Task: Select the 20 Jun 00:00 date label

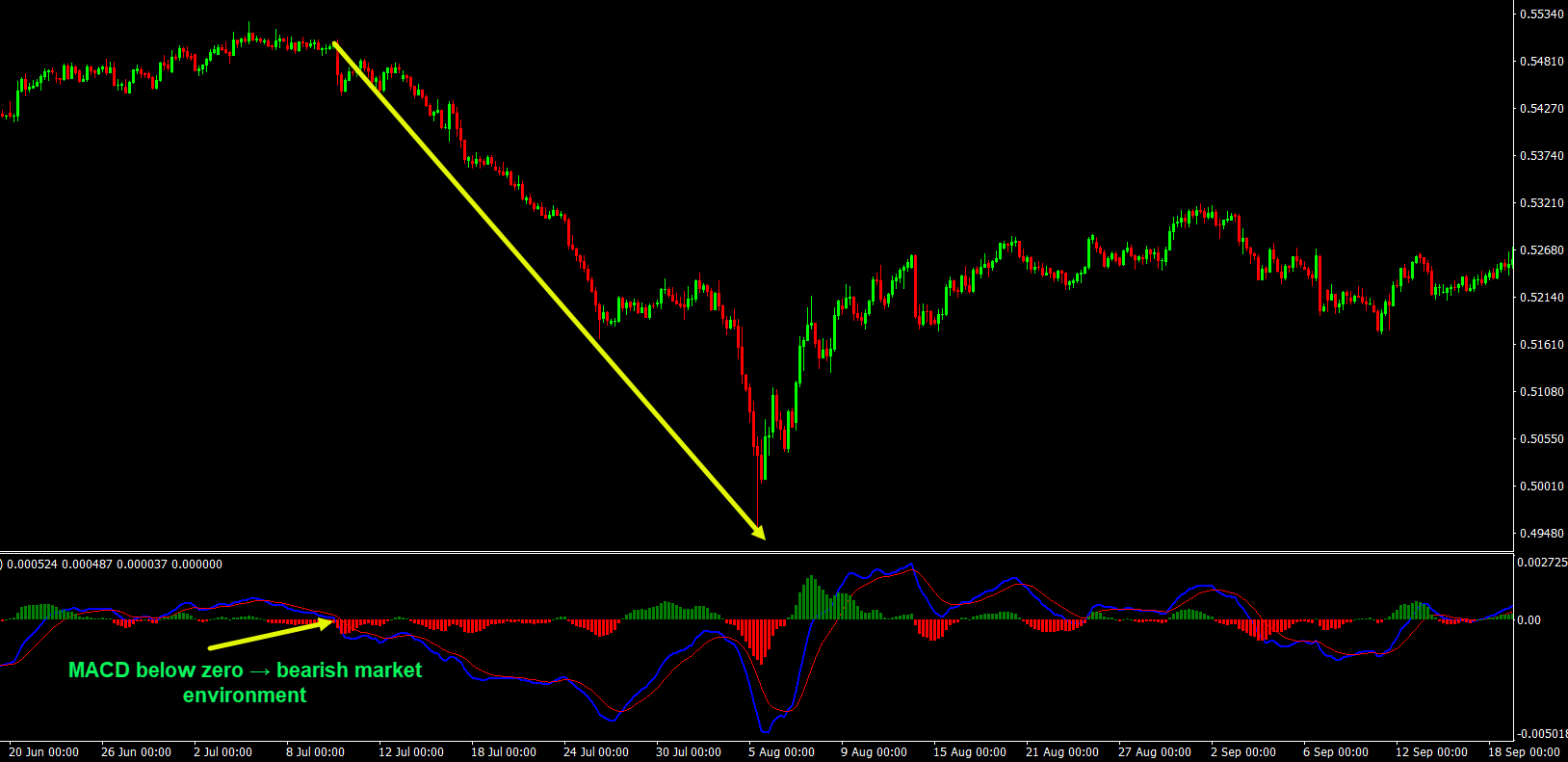Action: [x=43, y=752]
